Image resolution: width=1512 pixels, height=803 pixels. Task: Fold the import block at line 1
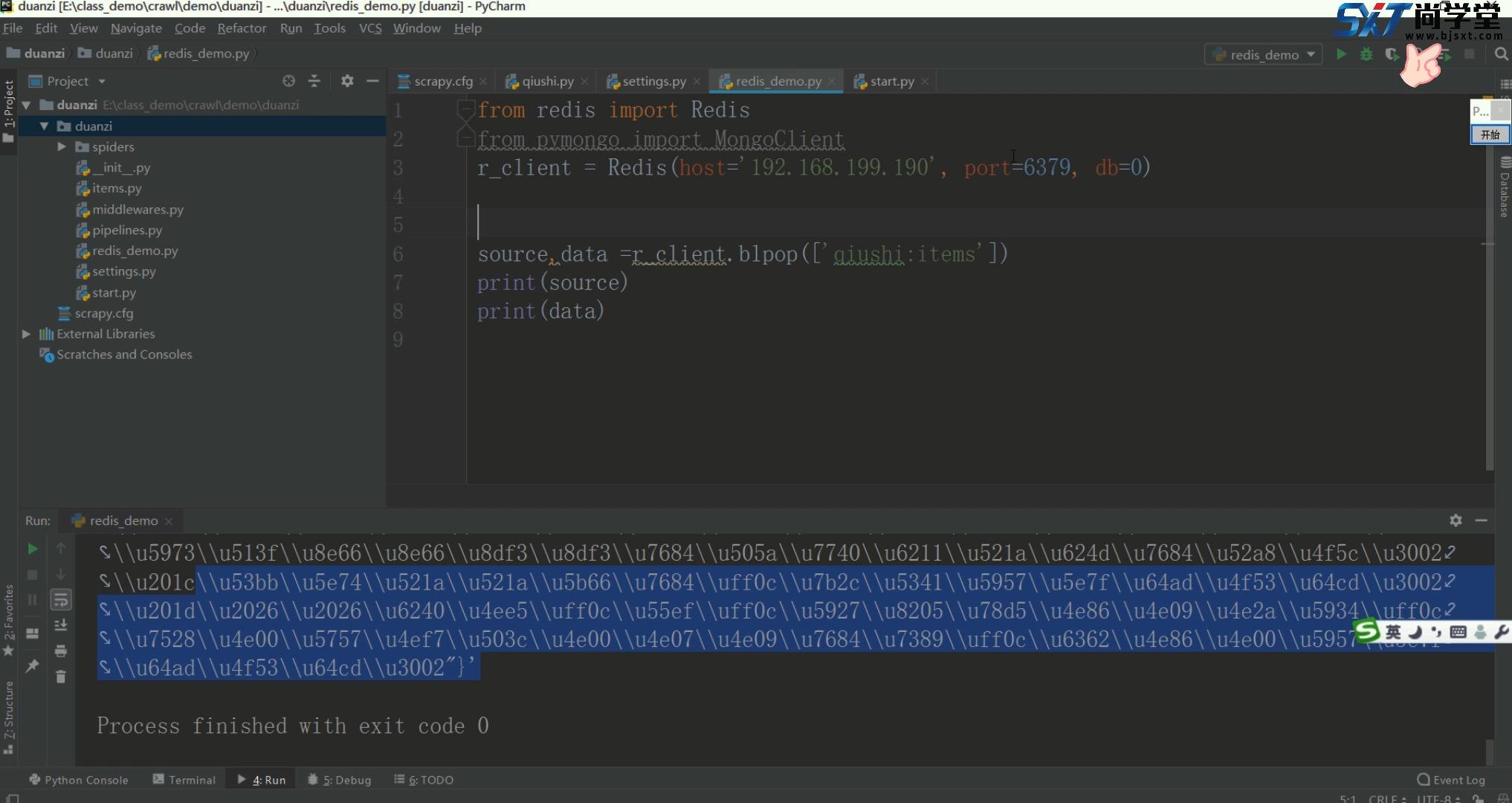coord(465,110)
